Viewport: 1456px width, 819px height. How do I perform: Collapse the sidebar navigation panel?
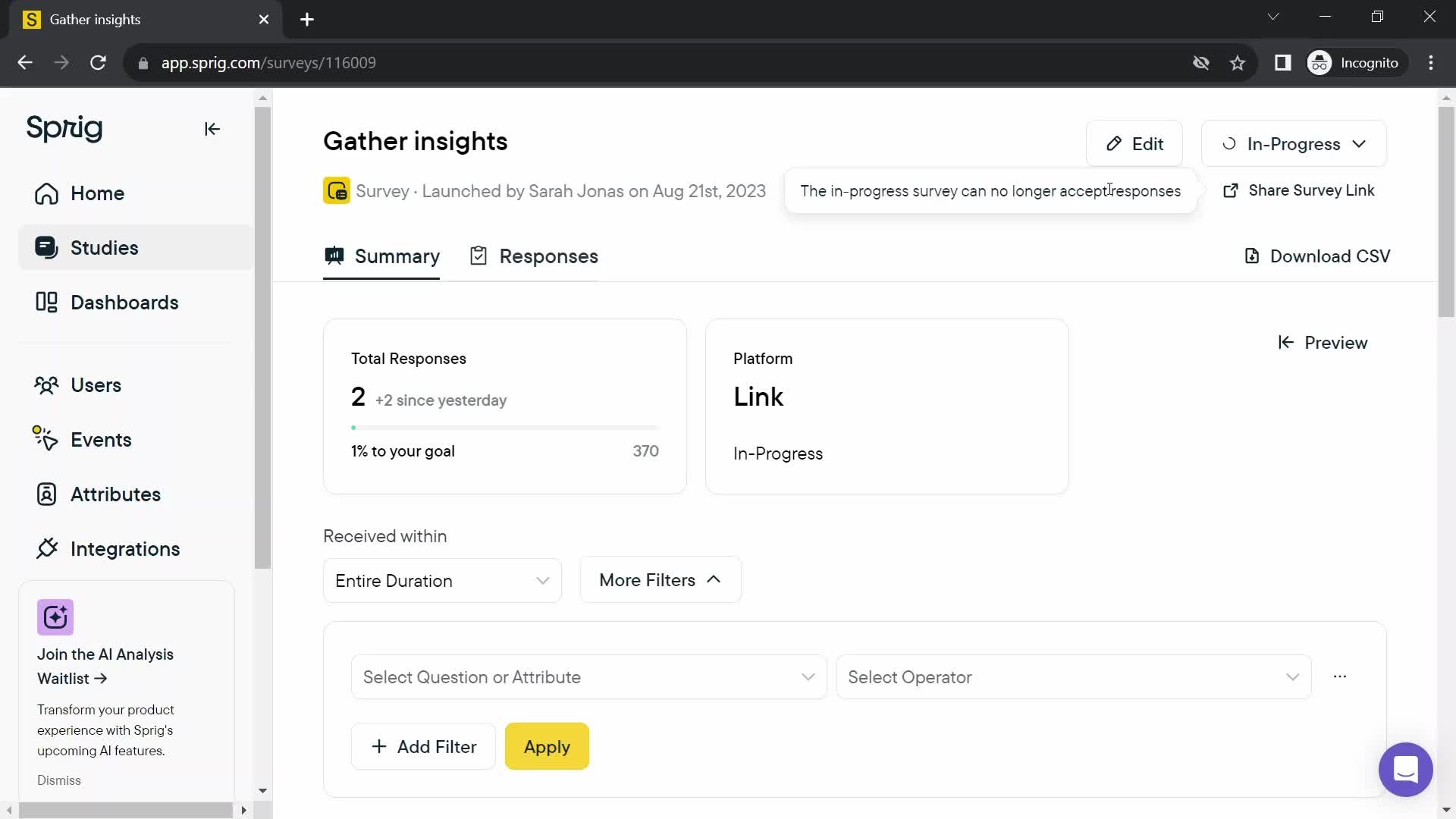pyautogui.click(x=211, y=128)
